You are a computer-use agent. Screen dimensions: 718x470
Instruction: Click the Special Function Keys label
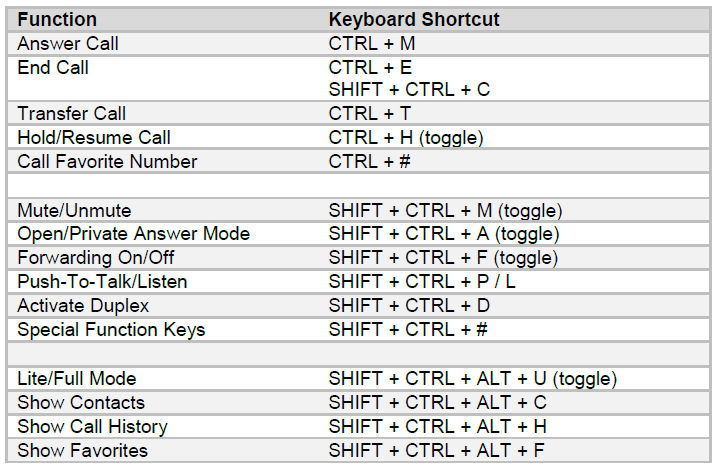pyautogui.click(x=111, y=330)
